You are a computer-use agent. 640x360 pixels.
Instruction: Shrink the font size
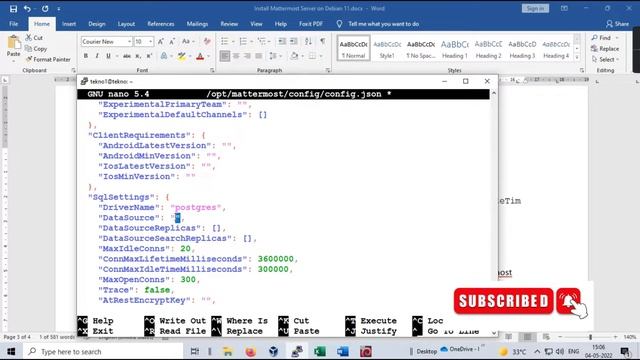[172, 42]
